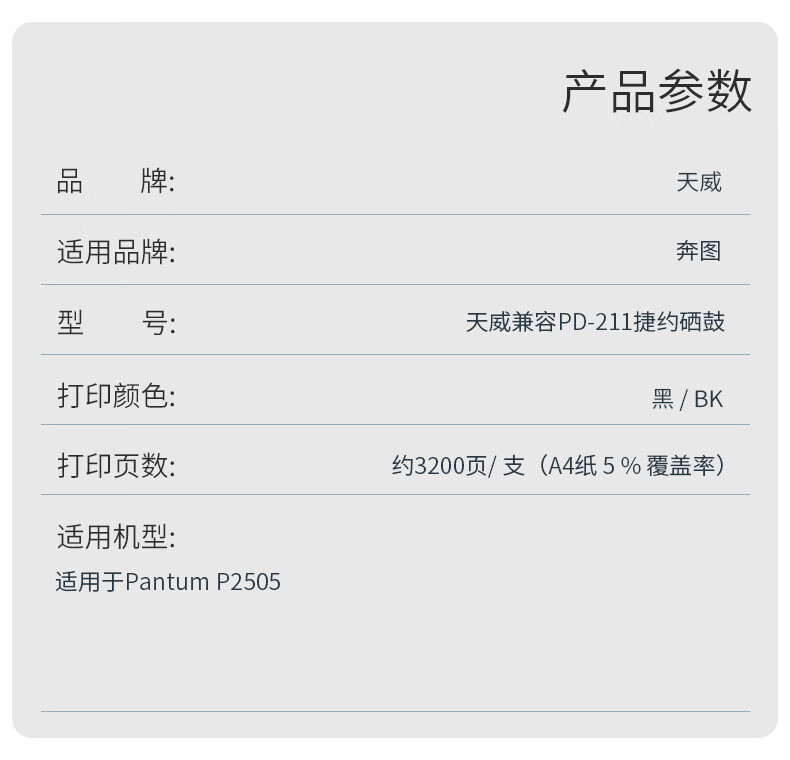
Task: Select the 适用机型 label
Action: 116,536
